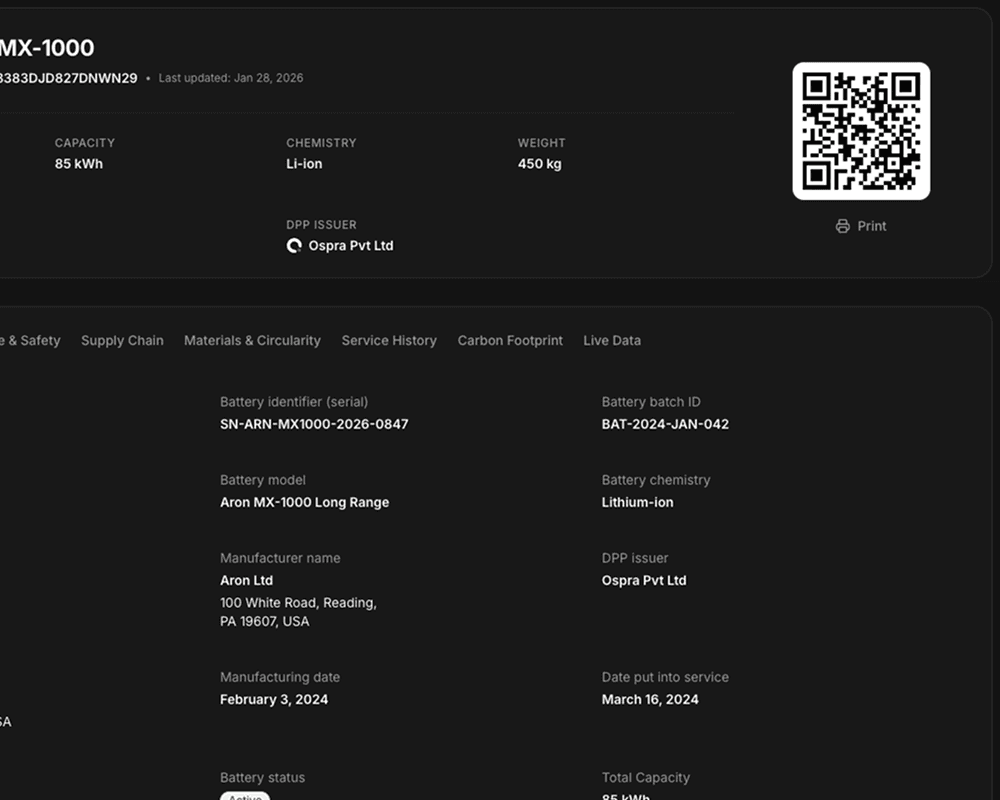Screen dimensions: 1000x800
Task: View the Materials & Circularity tab
Action: (x=251, y=340)
